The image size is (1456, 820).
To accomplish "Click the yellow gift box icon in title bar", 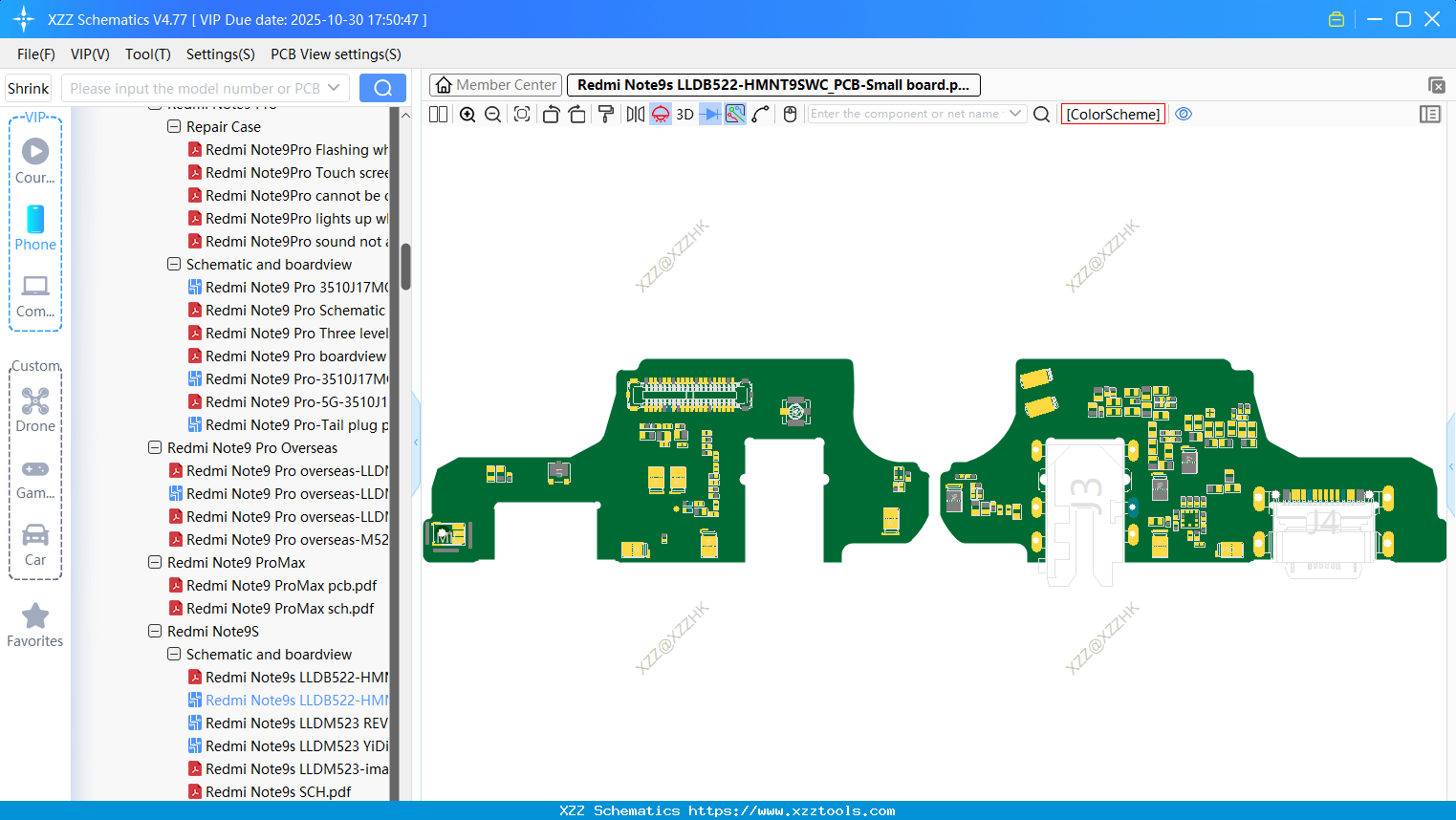I will pyautogui.click(x=1336, y=19).
